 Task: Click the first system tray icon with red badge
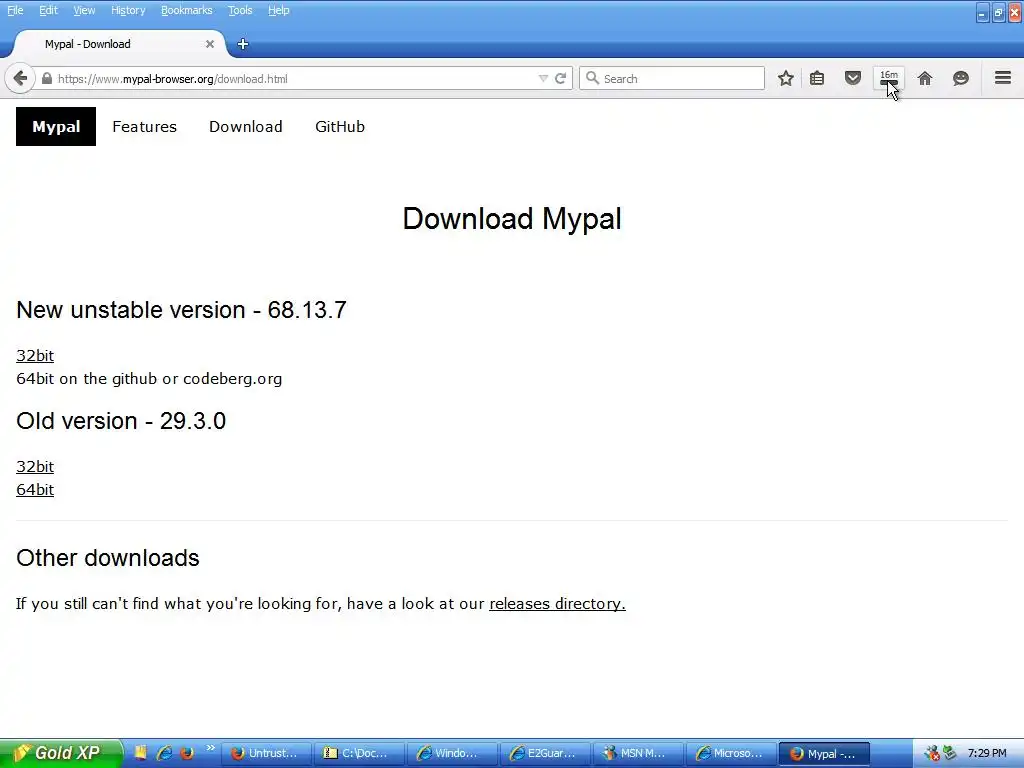932,753
